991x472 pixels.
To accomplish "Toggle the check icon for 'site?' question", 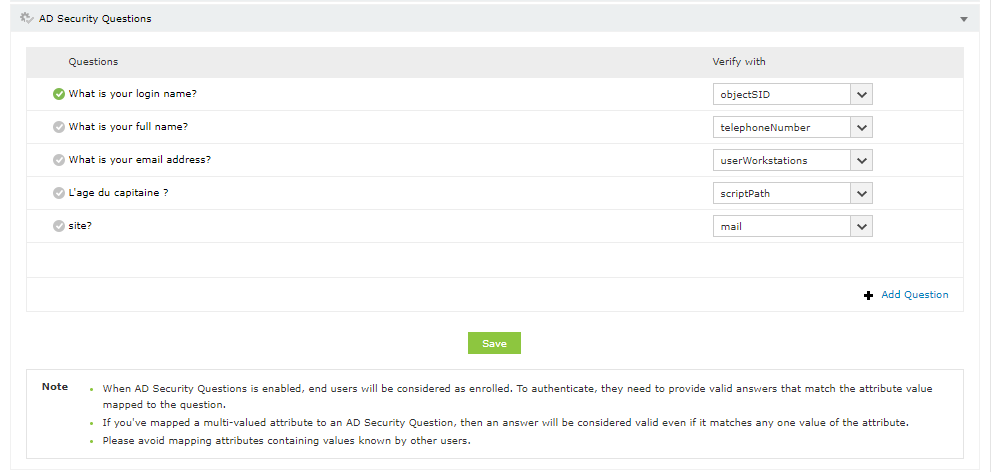I will pos(58,226).
